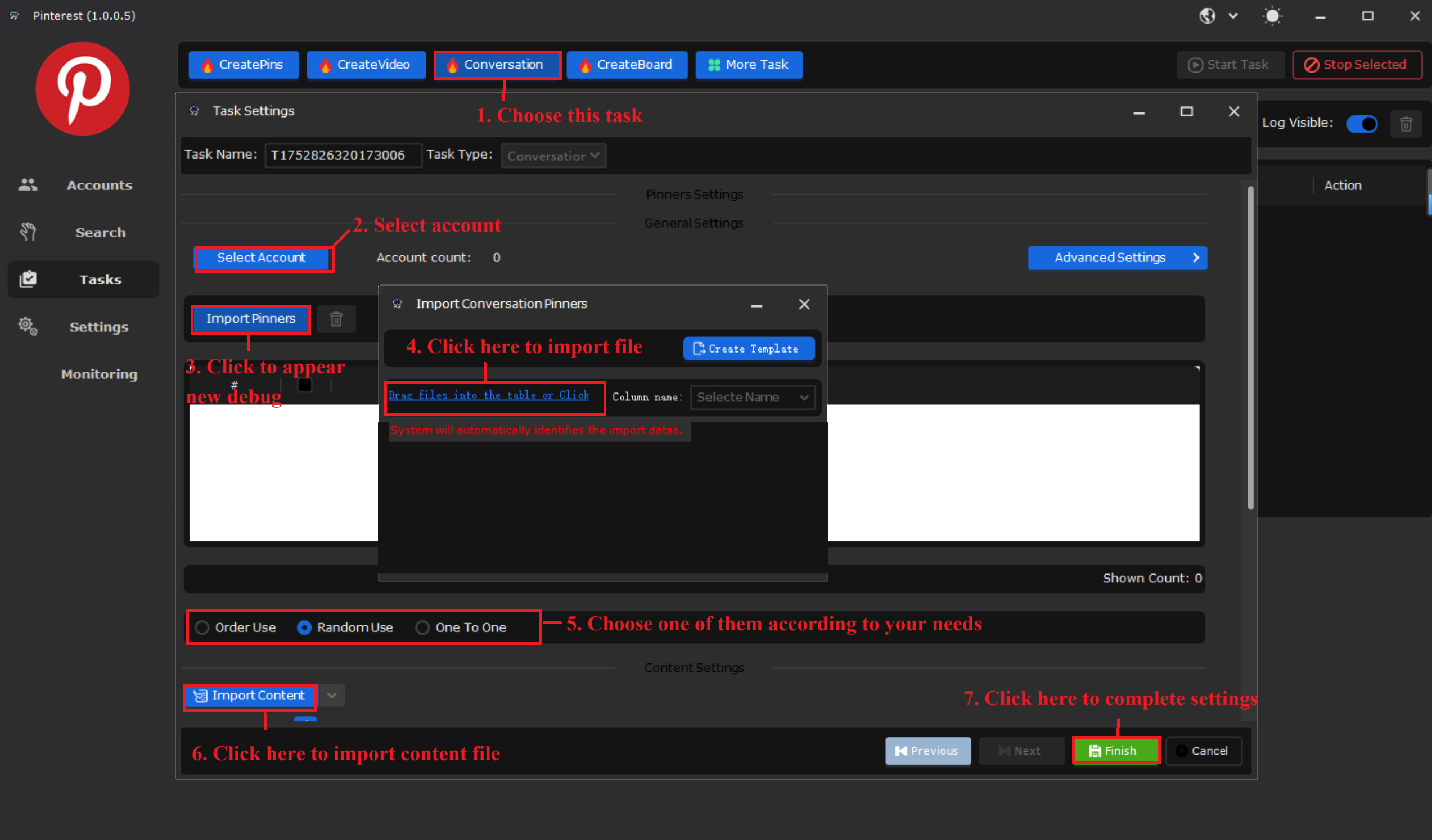Expand the dropdown arrow beside Import Content
Screen dimensions: 1432x840
coord(332,696)
